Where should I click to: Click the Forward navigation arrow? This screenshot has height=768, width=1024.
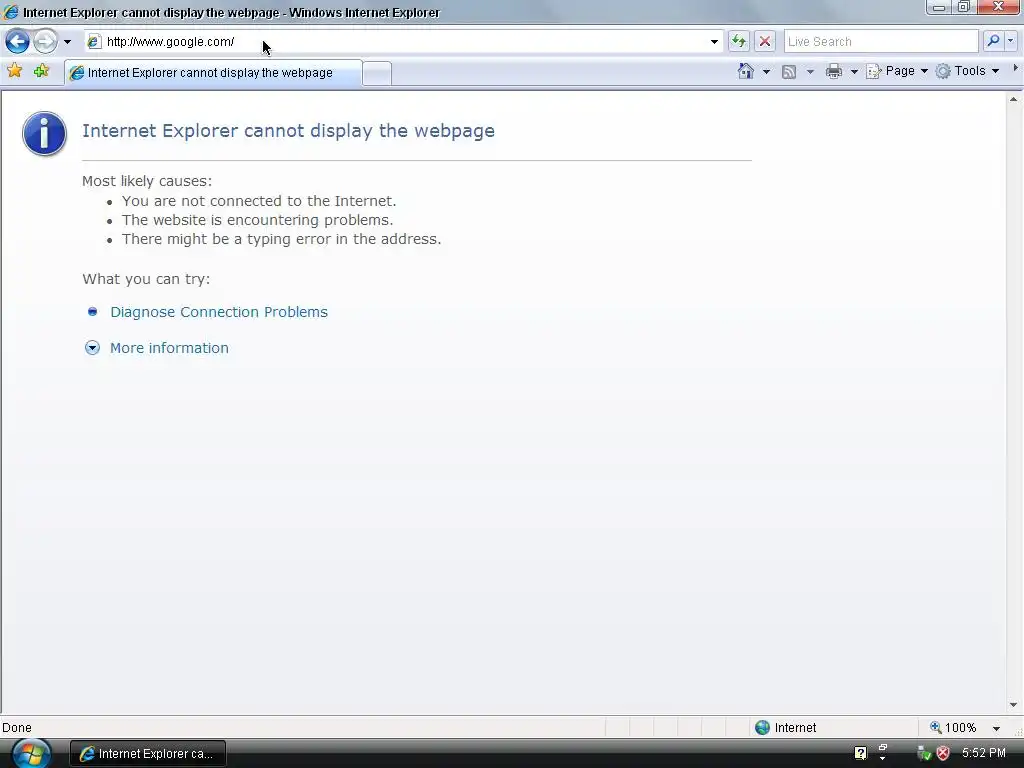(x=45, y=42)
